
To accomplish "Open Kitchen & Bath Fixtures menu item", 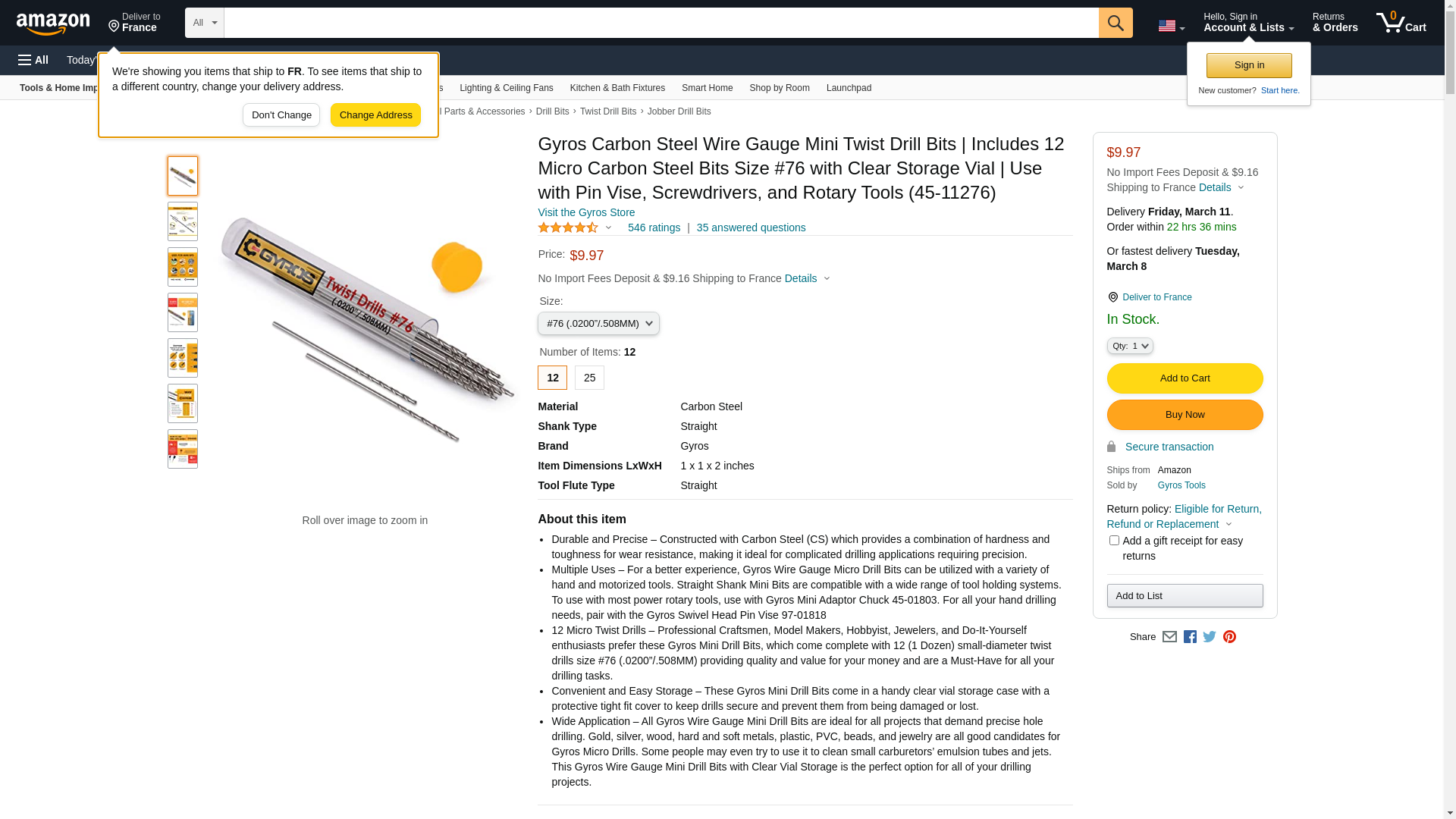I will tap(617, 88).
